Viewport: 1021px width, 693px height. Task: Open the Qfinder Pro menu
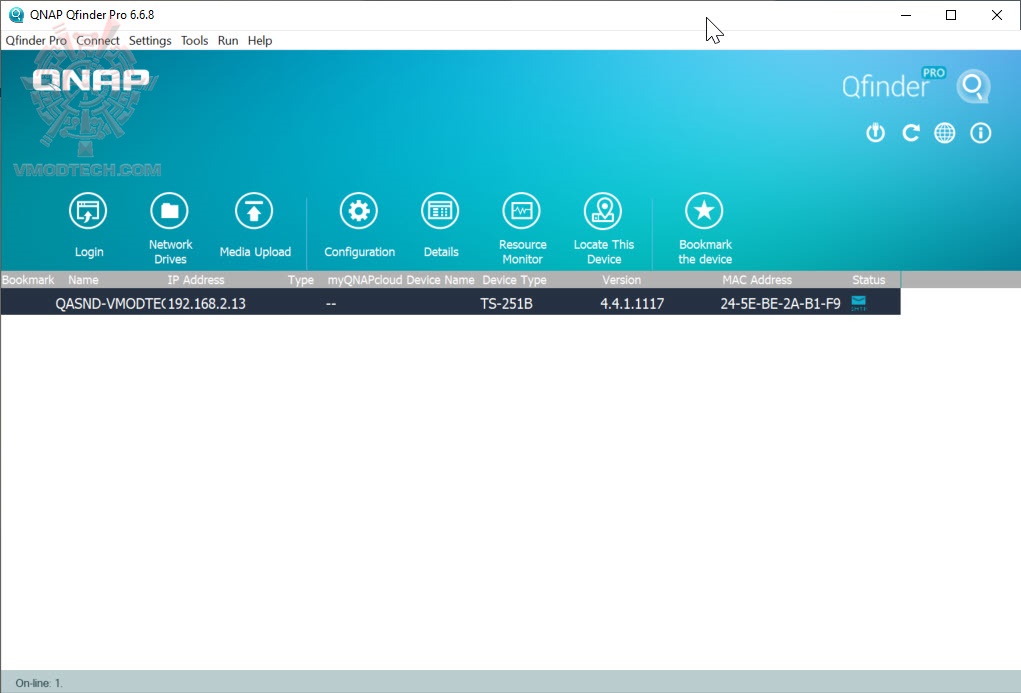tap(36, 40)
